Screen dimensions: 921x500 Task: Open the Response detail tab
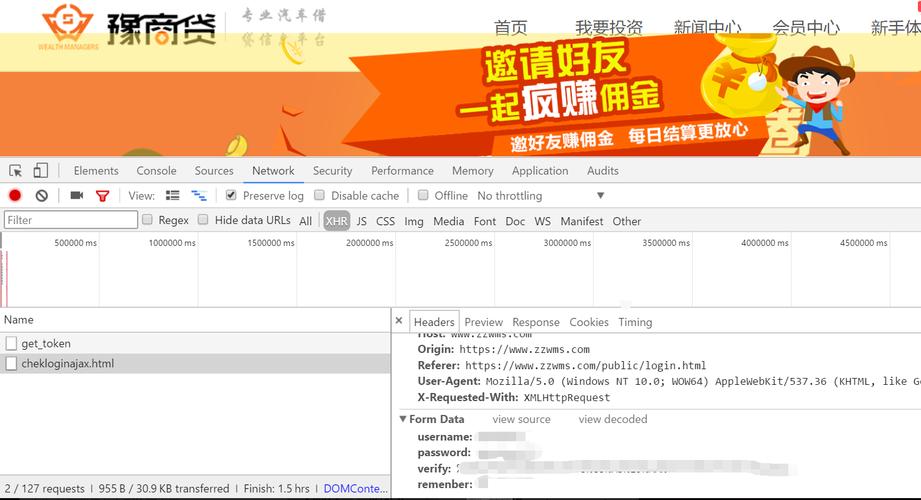pyautogui.click(x=536, y=322)
